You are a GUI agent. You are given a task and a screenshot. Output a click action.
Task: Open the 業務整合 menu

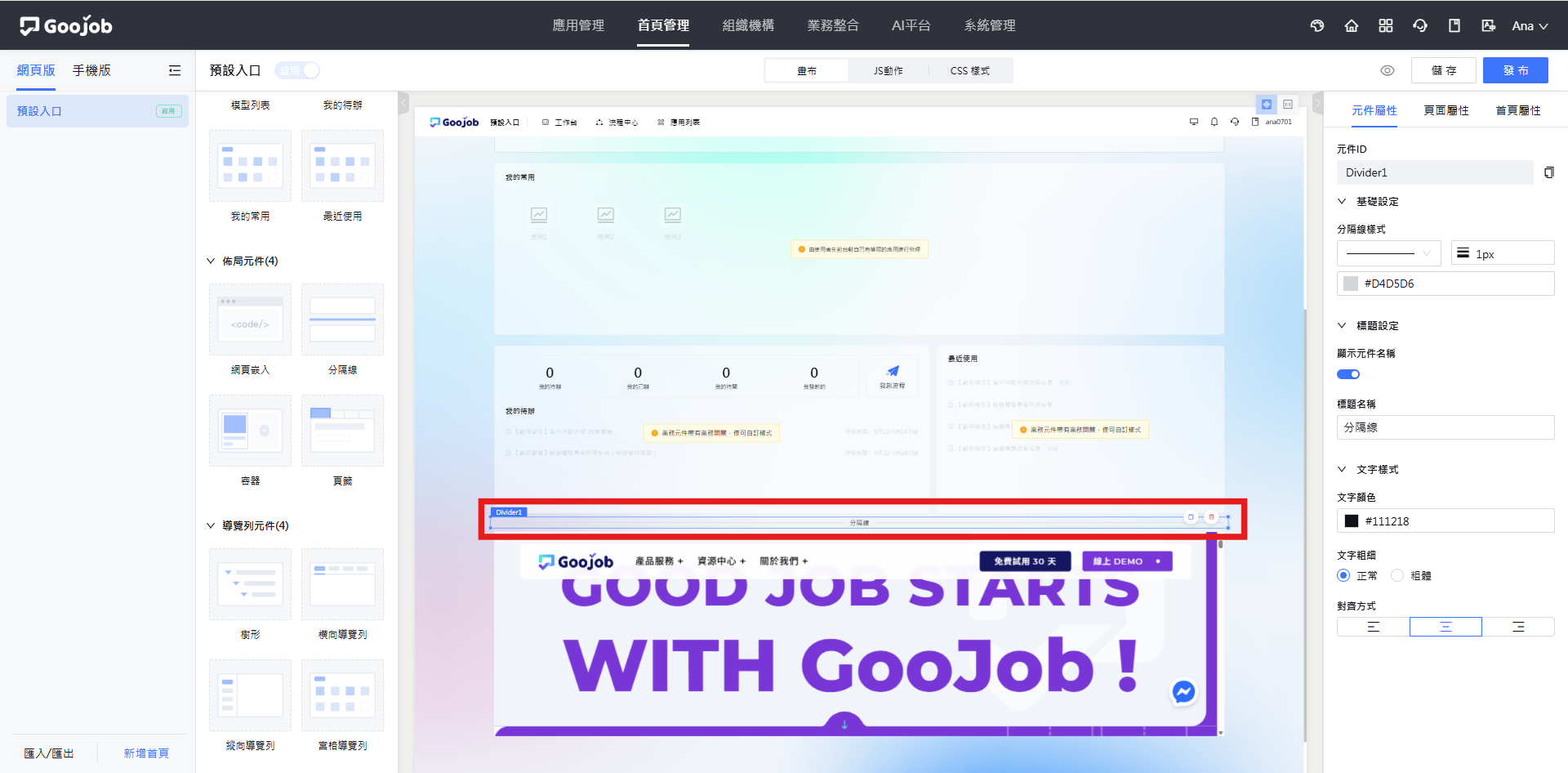833,25
